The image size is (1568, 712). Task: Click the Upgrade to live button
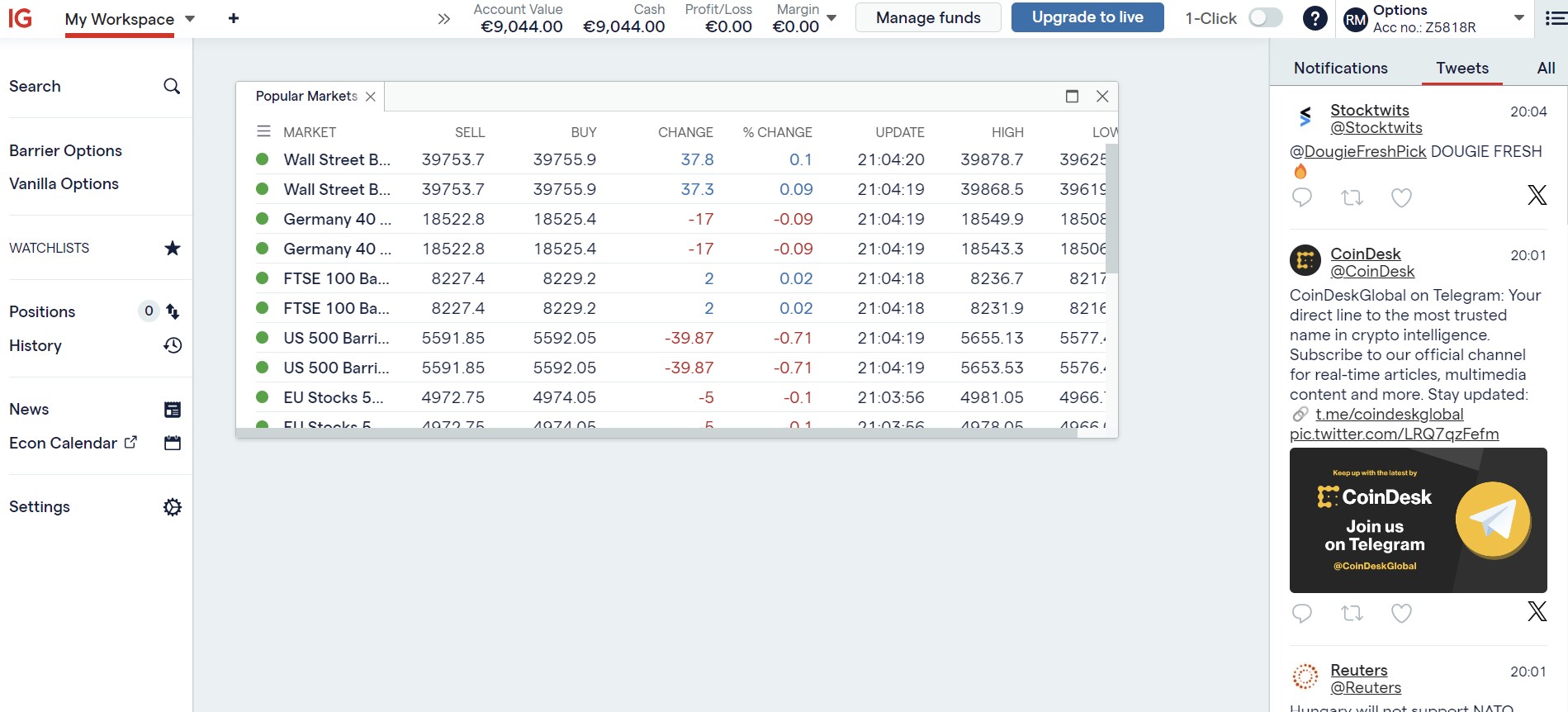click(1087, 17)
